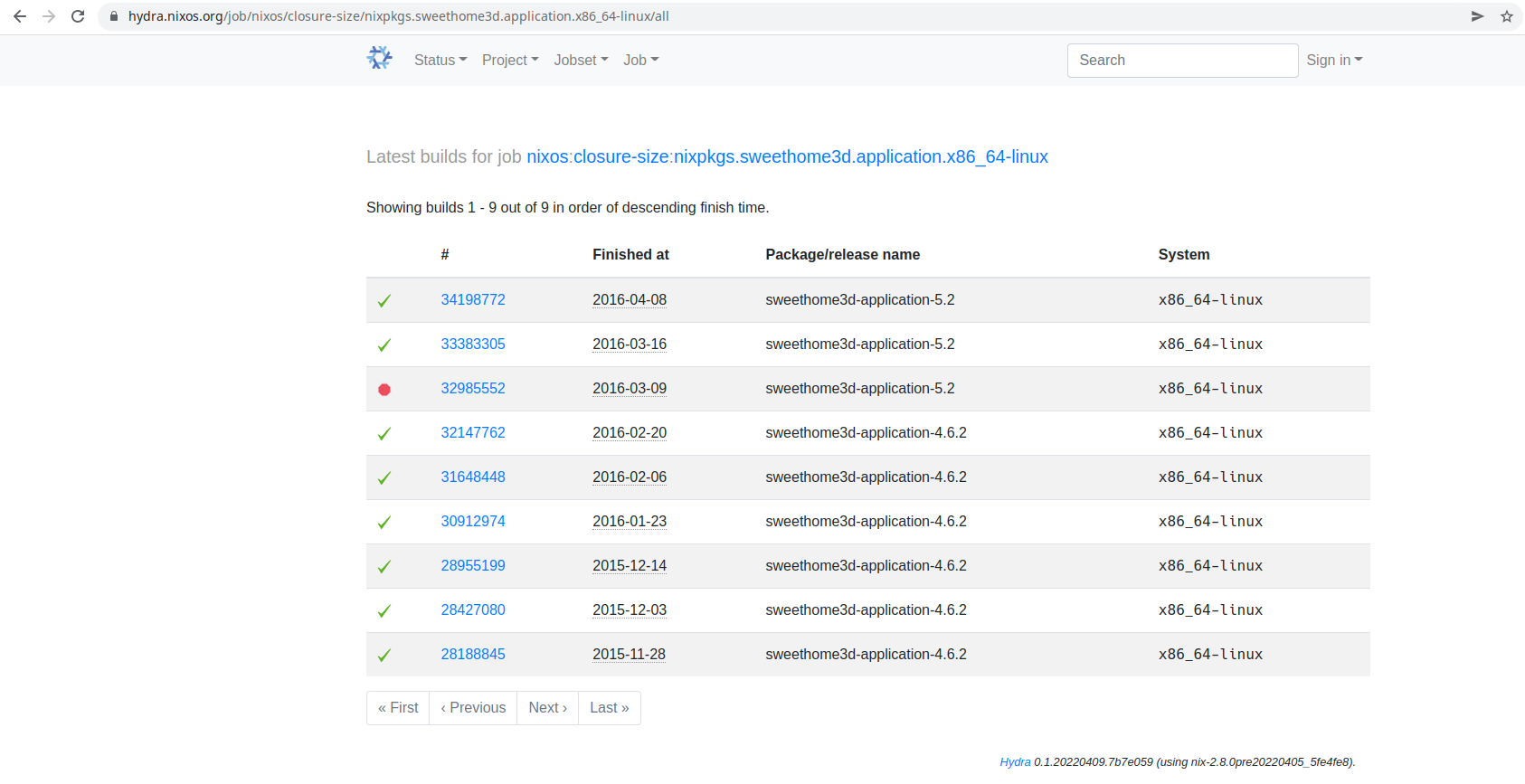Click the padlock site info icon
The image size is (1525, 784).
pyautogui.click(x=114, y=16)
